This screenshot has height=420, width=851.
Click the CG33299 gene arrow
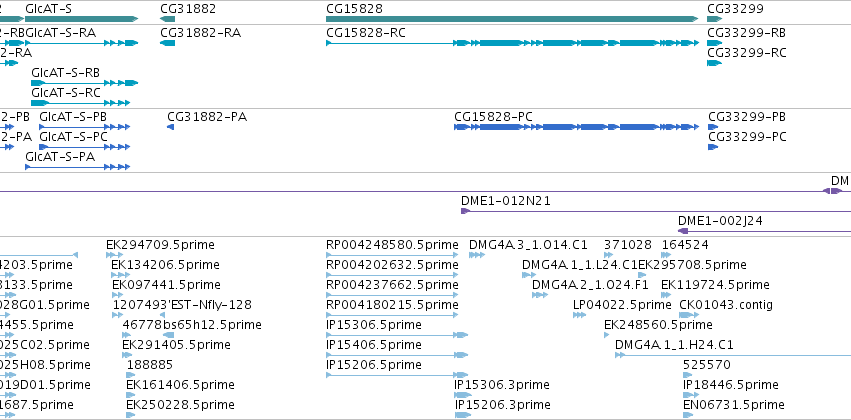point(714,19)
